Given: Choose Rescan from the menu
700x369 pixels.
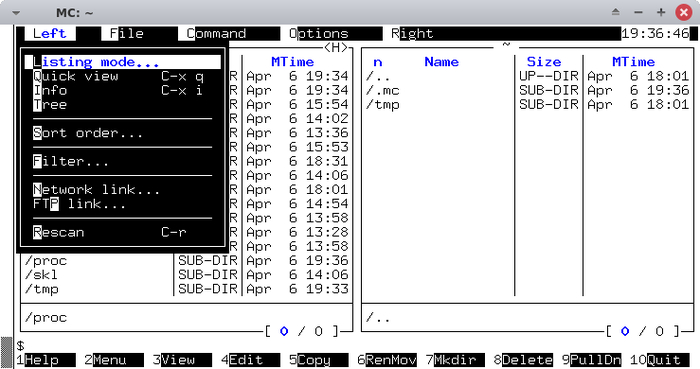Looking at the screenshot, I should coord(123,232).
